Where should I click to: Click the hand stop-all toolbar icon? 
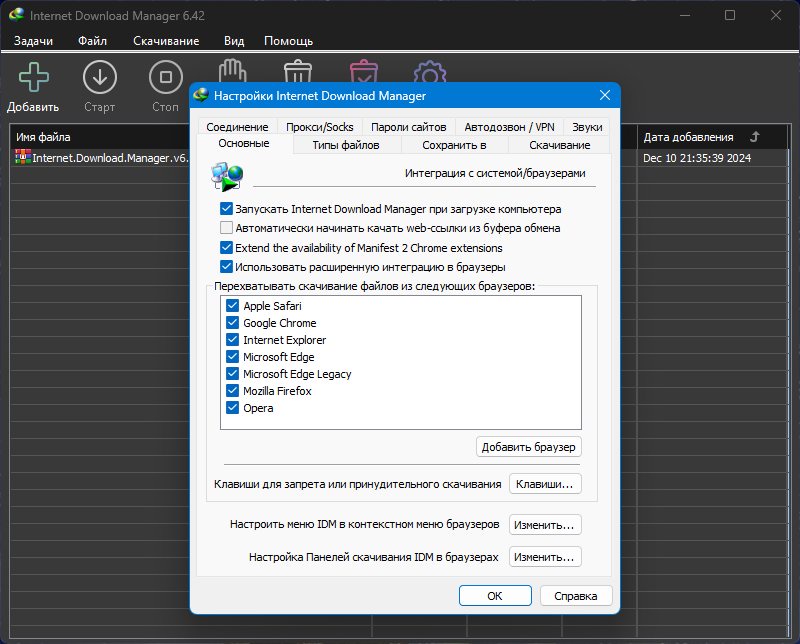click(232, 71)
